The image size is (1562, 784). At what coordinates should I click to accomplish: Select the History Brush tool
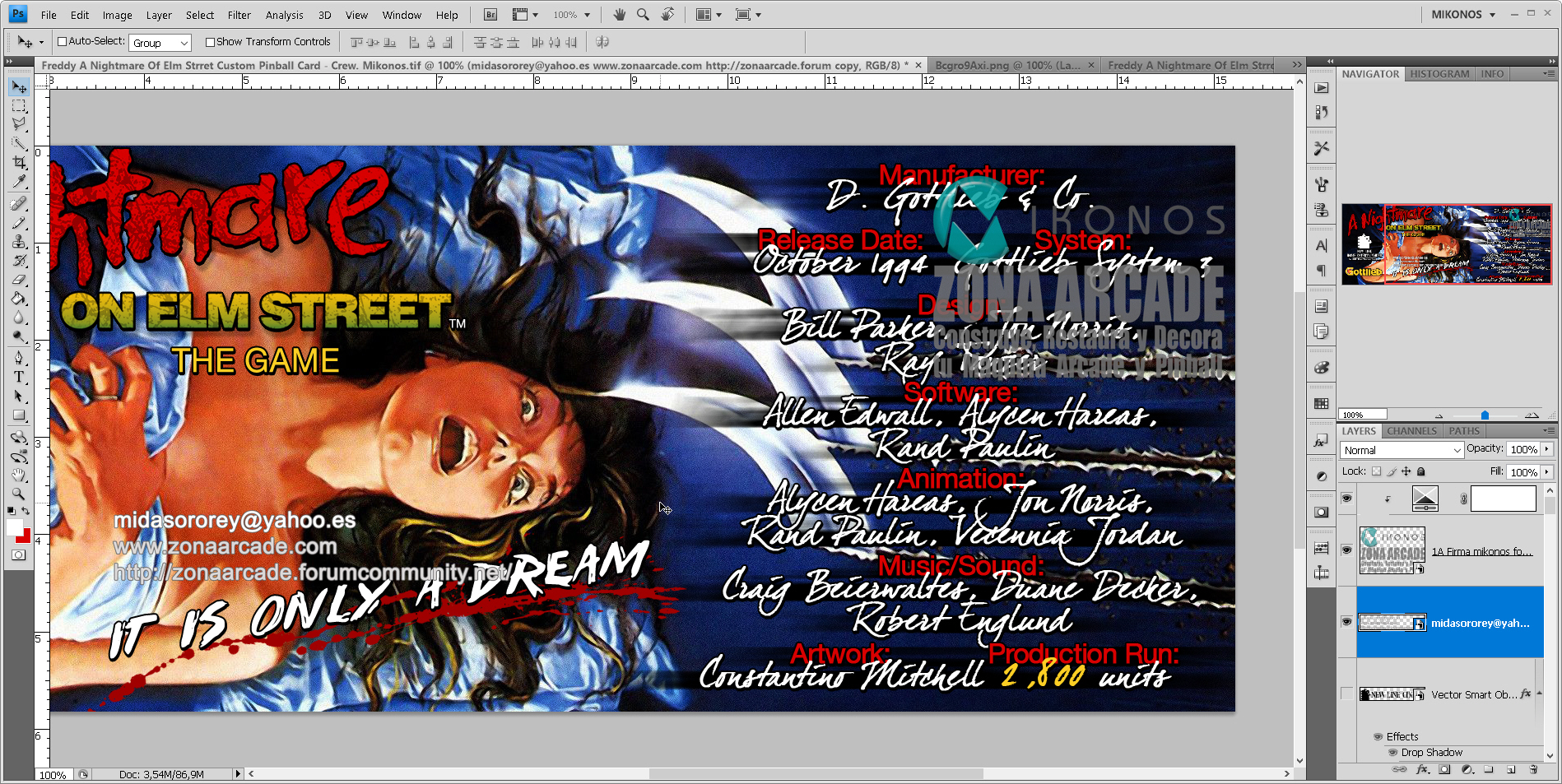(x=19, y=261)
